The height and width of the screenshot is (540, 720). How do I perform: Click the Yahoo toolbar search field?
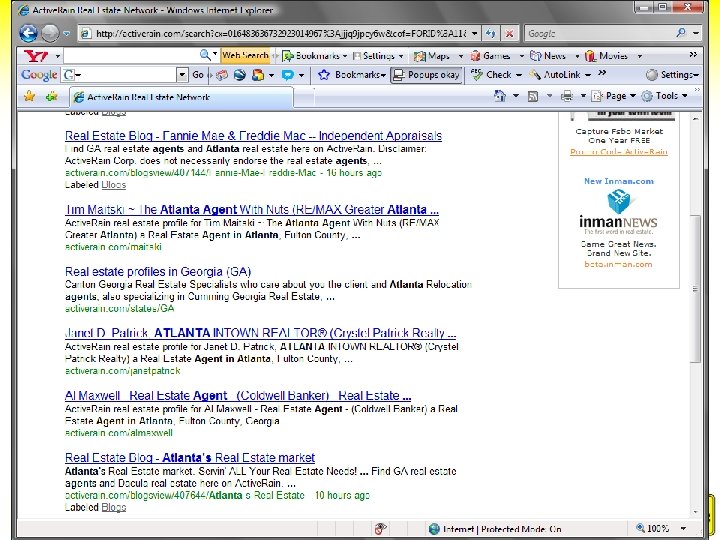[x=131, y=56]
